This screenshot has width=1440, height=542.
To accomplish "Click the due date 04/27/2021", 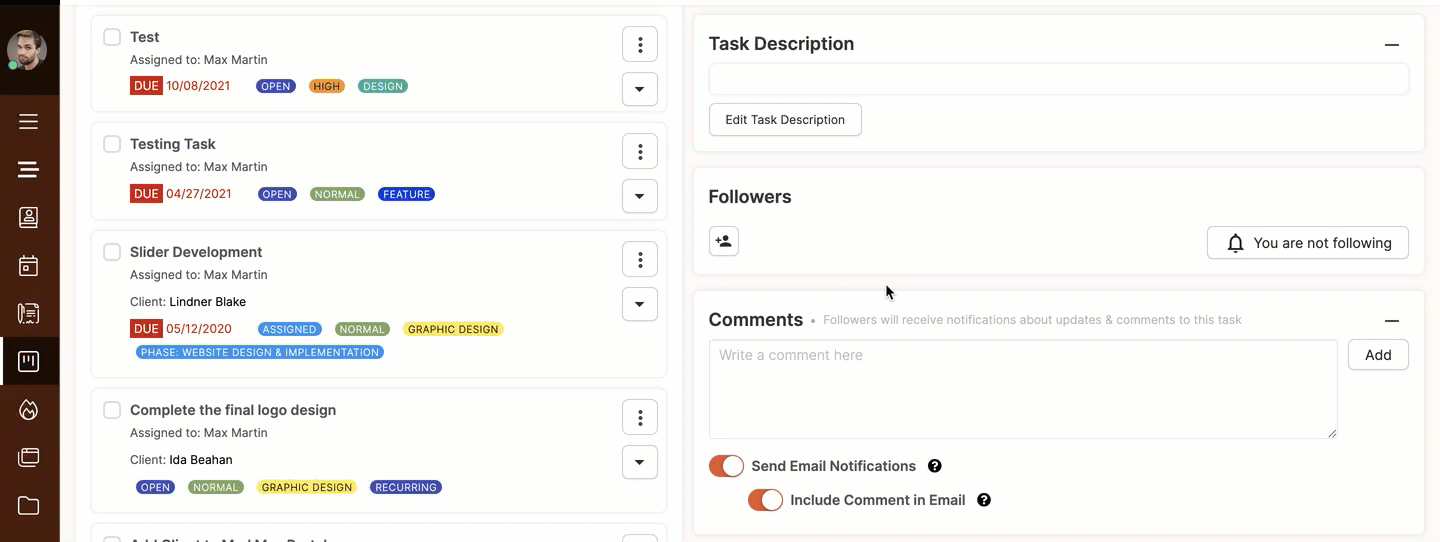I will pyautogui.click(x=199, y=194).
